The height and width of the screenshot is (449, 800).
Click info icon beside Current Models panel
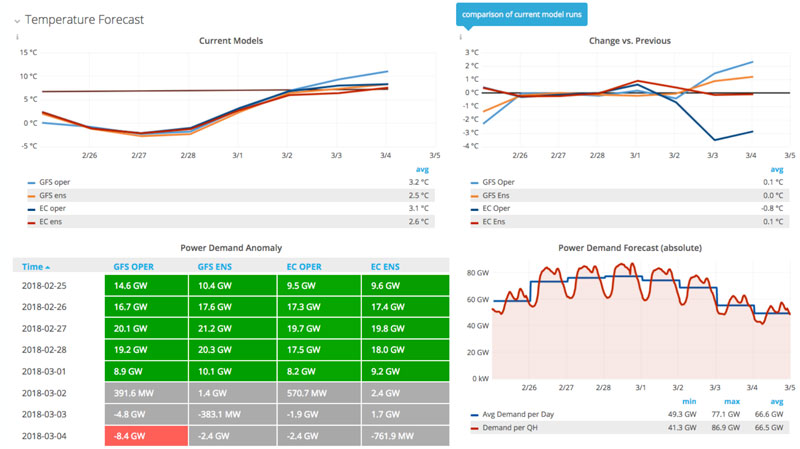(x=17, y=37)
